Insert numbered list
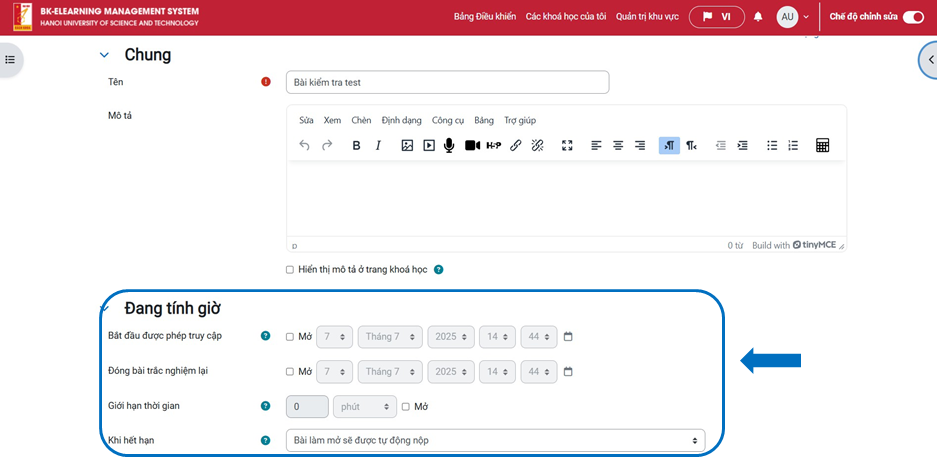Image resolution: width=937 pixels, height=457 pixels. (793, 145)
